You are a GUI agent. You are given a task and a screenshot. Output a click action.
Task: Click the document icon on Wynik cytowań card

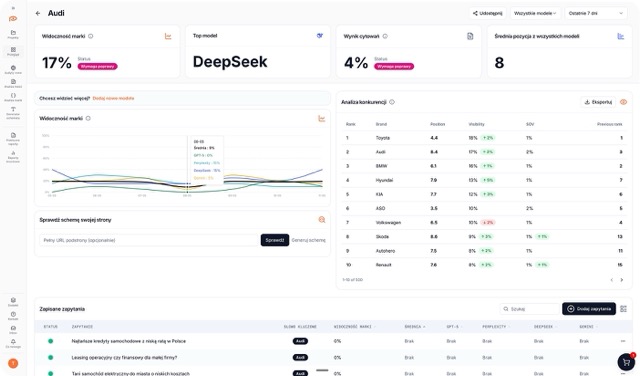470,36
